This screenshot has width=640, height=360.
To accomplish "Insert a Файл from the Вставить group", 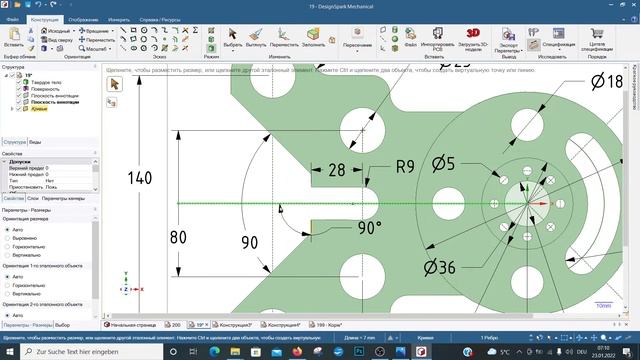I will coord(410,33).
